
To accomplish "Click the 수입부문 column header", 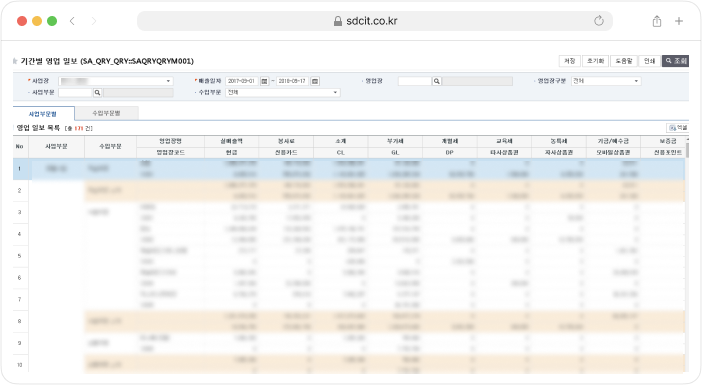I will 110,147.
